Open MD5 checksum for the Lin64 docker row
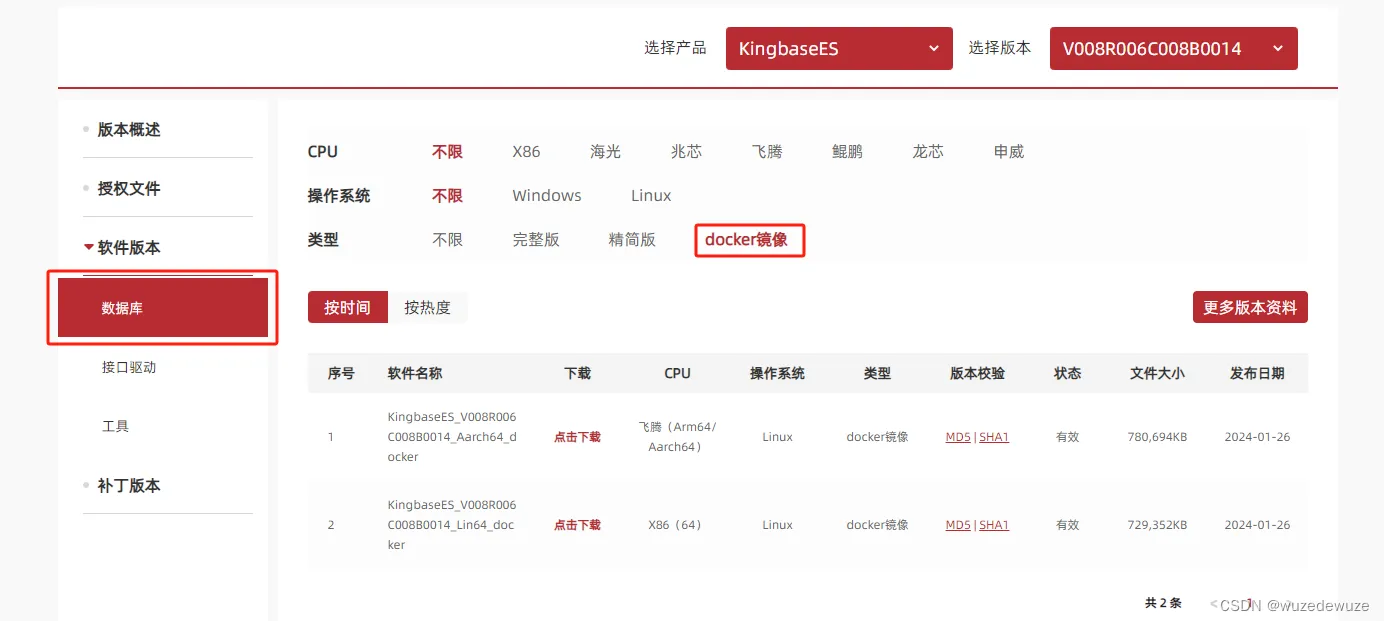The width and height of the screenshot is (1384, 621). point(958,525)
